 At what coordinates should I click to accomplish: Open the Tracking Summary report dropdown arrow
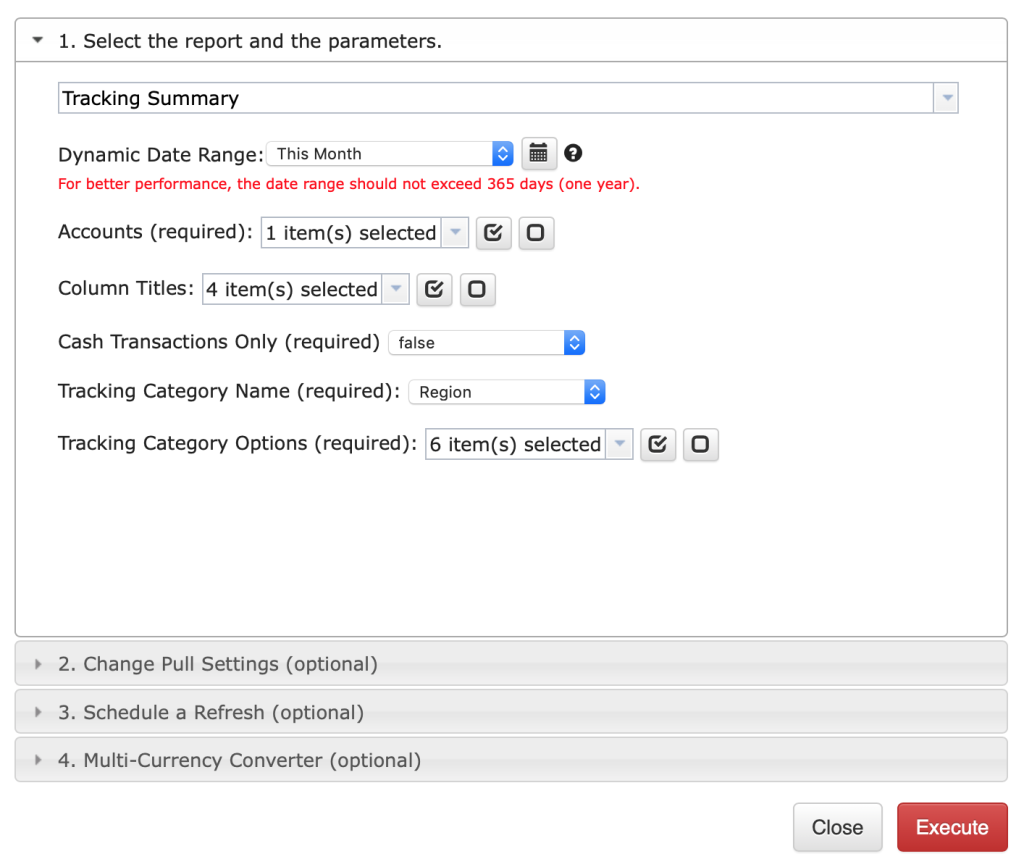click(x=946, y=98)
